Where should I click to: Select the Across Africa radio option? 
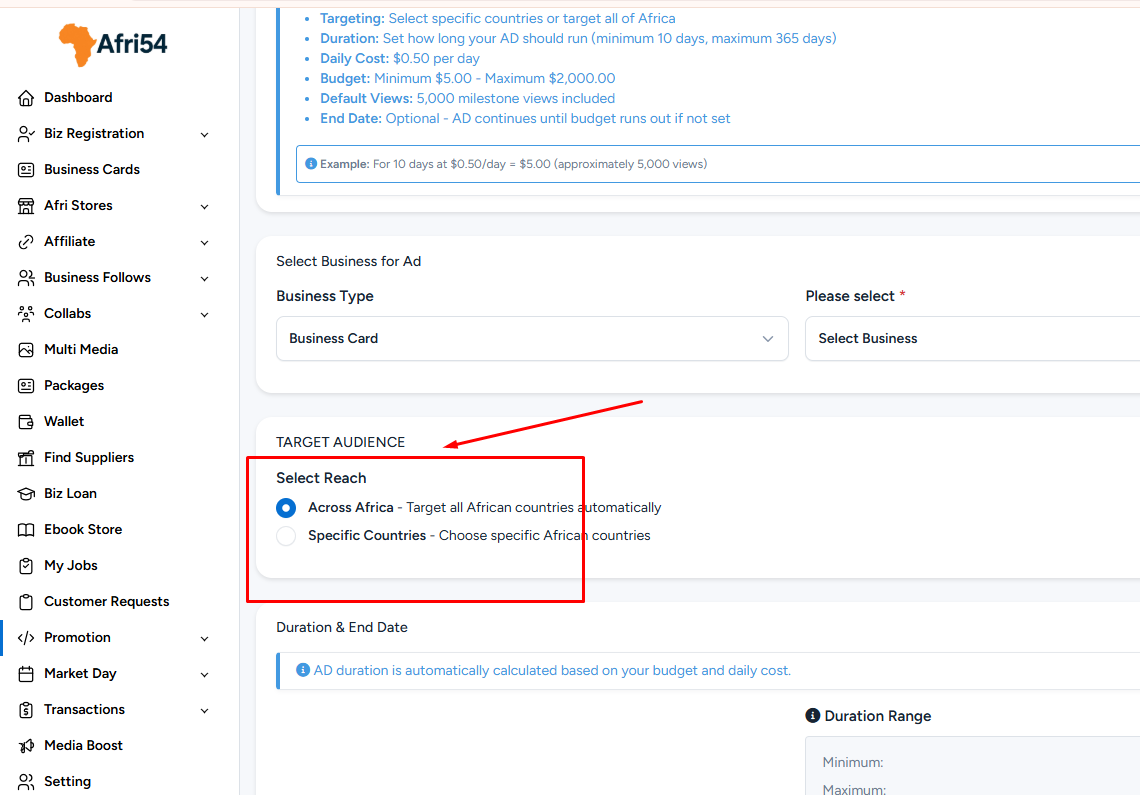coord(286,508)
